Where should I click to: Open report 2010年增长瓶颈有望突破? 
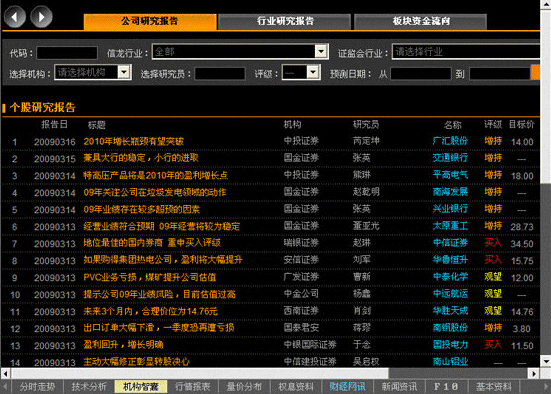(x=134, y=141)
